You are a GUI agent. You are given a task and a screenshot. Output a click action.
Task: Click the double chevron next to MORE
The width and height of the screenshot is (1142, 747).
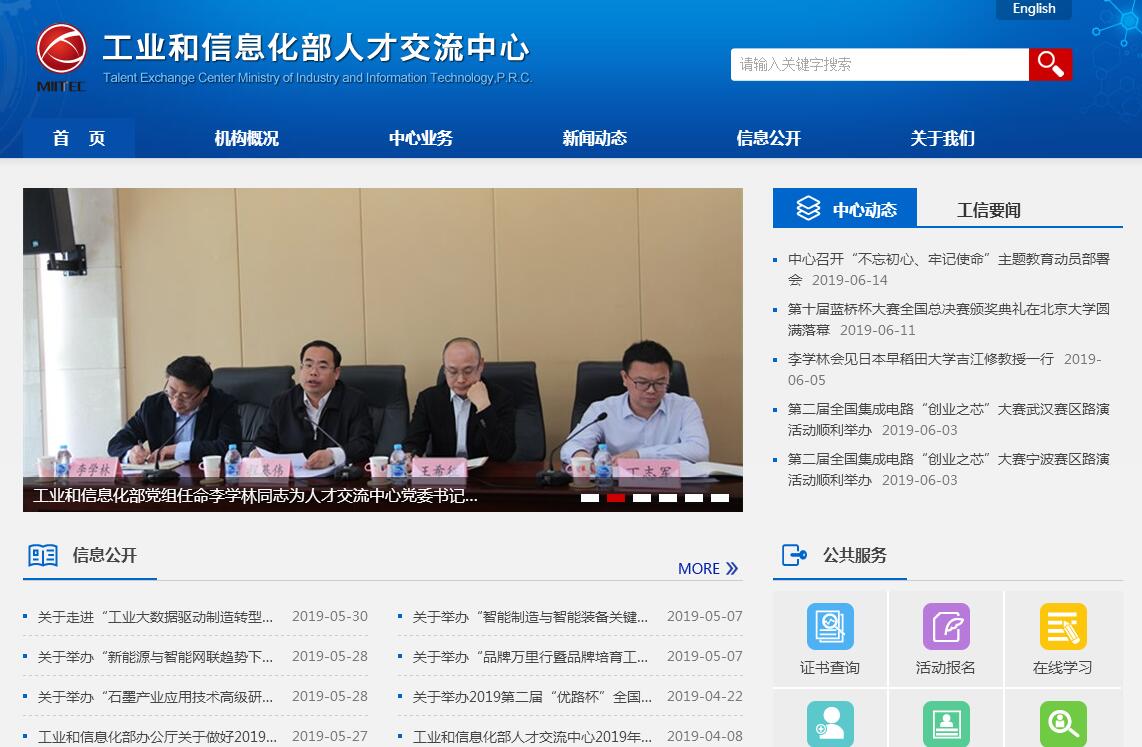pos(732,569)
